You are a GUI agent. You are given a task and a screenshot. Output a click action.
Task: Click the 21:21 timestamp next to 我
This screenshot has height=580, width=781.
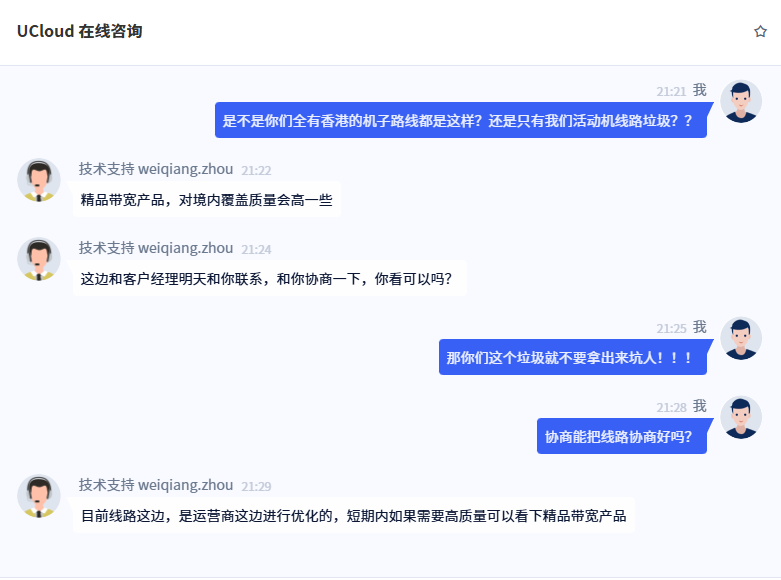click(671, 92)
